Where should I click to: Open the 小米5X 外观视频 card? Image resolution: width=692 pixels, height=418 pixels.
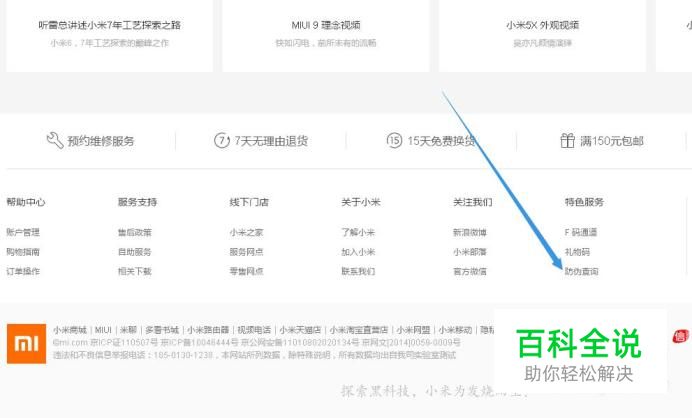(542, 35)
